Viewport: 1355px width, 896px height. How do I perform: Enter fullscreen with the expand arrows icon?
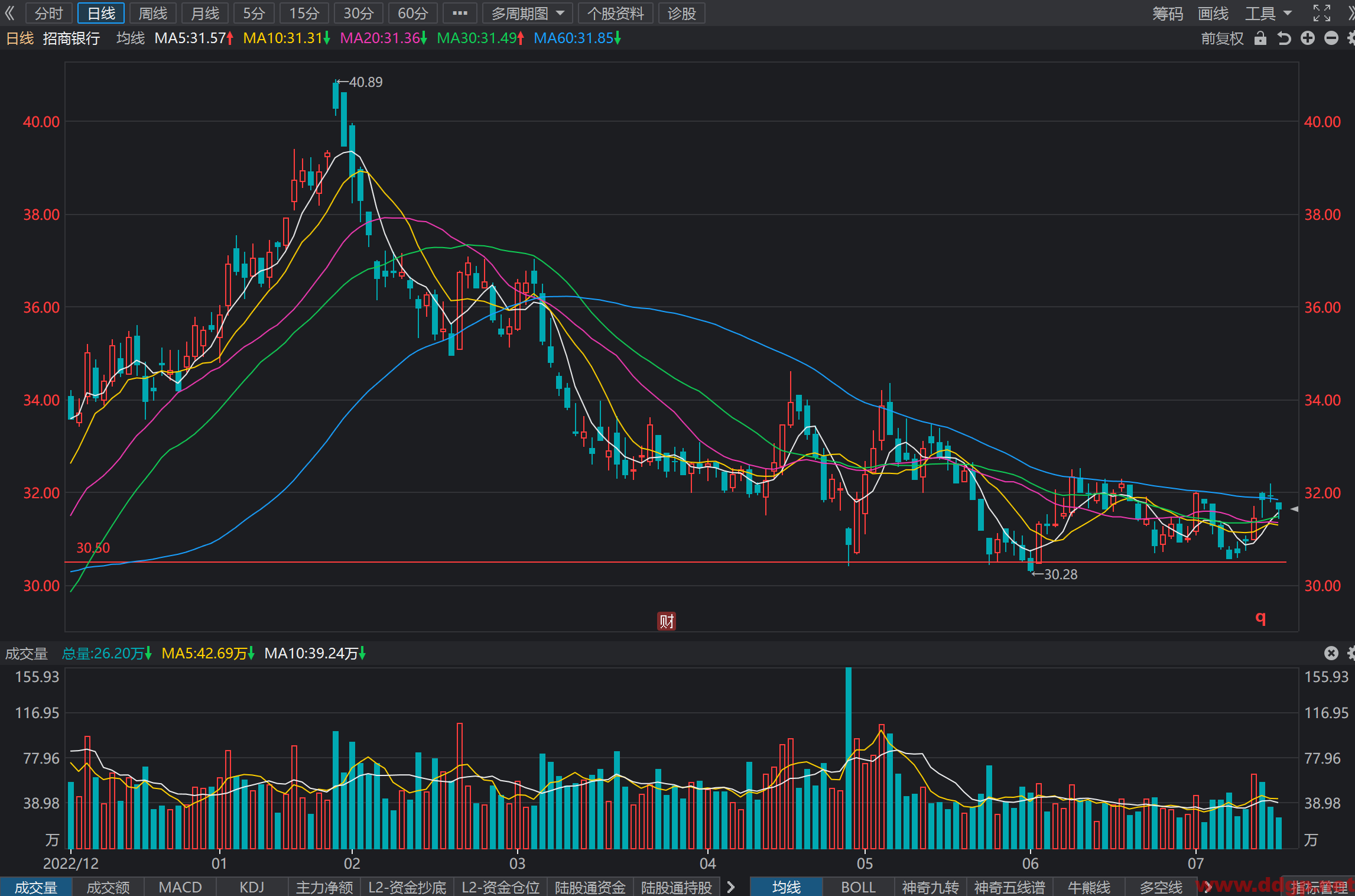point(1322,13)
